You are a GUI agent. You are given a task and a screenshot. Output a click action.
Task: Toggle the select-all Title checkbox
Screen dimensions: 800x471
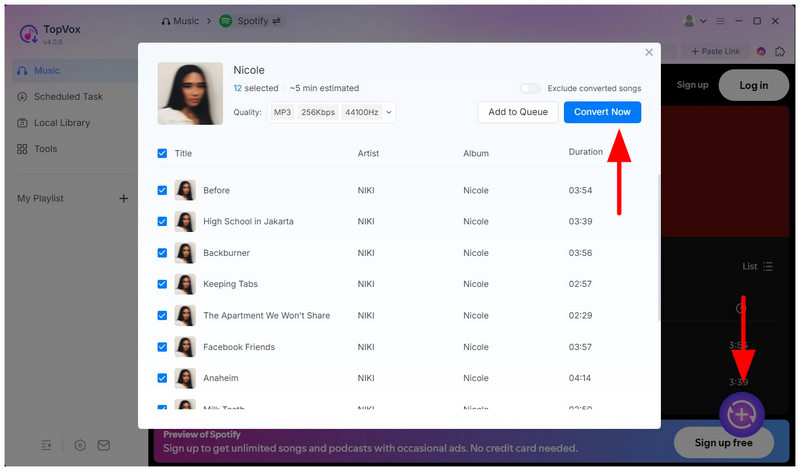(162, 153)
